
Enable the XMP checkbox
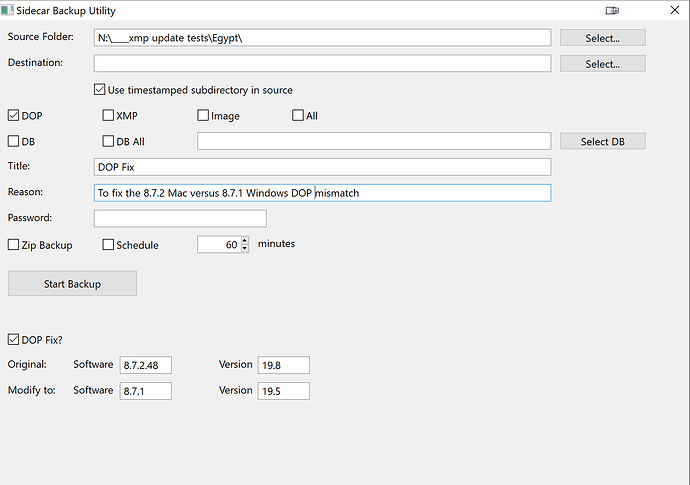click(108, 116)
